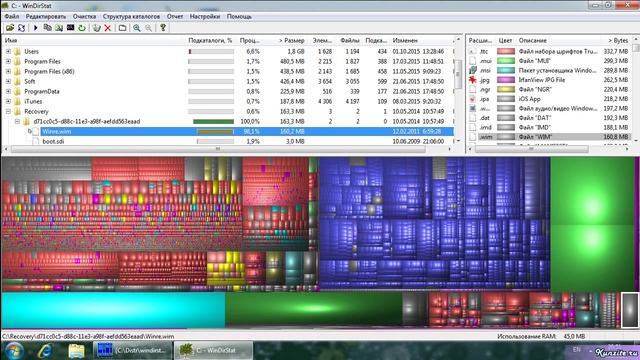Select the Файл "WIM" extension row

[x=549, y=137]
